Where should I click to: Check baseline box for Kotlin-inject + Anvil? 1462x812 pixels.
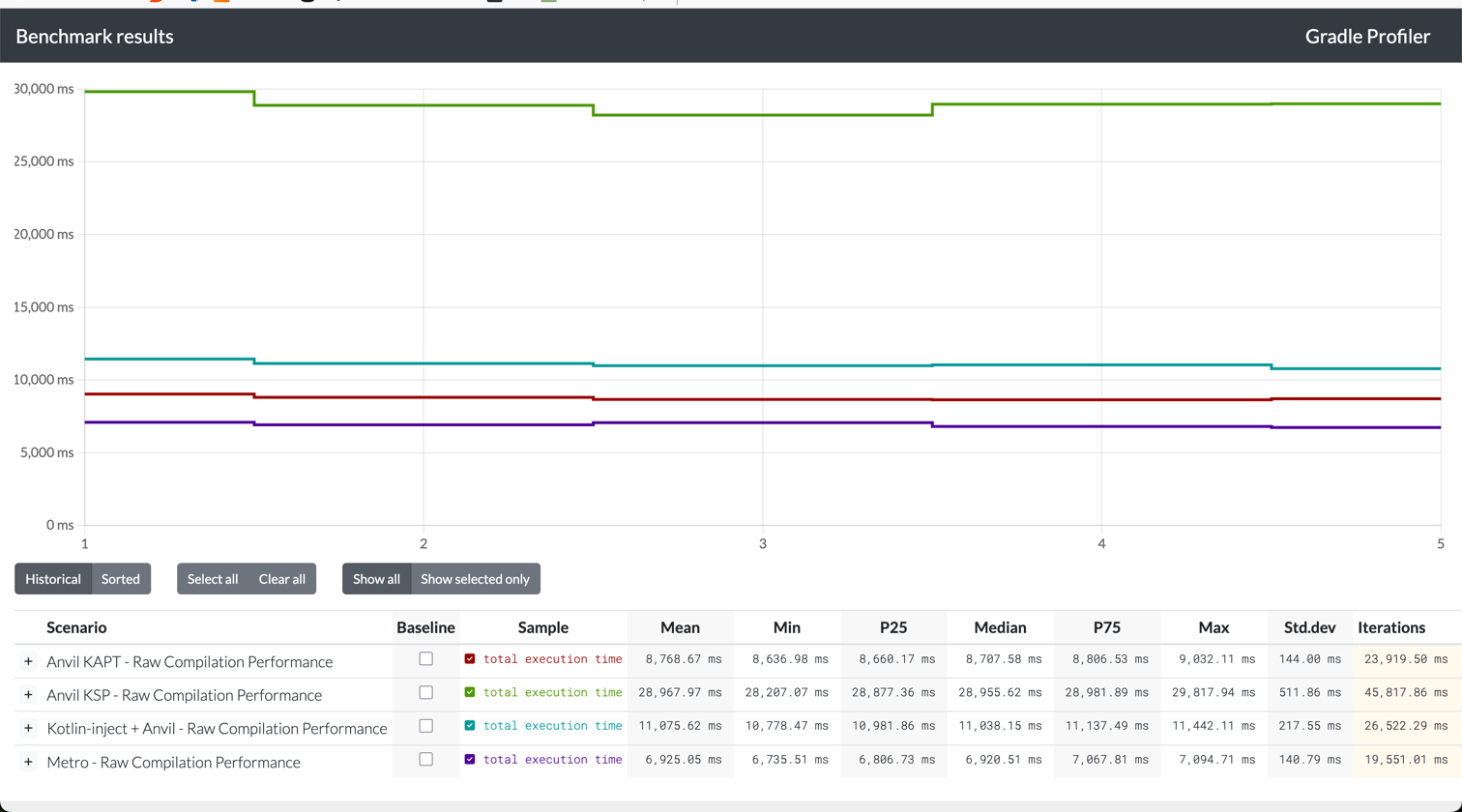point(425,726)
